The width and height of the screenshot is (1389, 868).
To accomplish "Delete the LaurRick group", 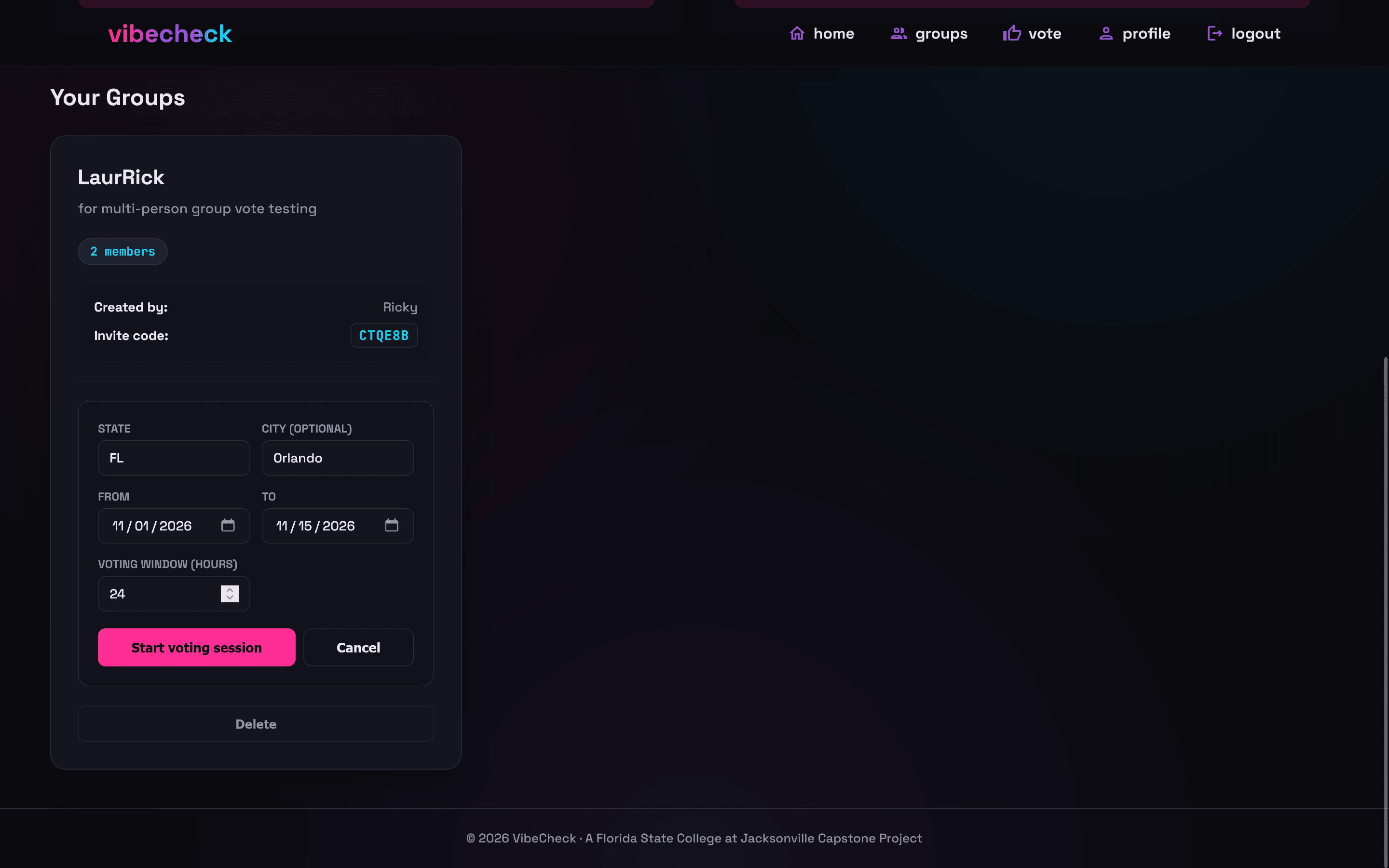I will click(256, 724).
